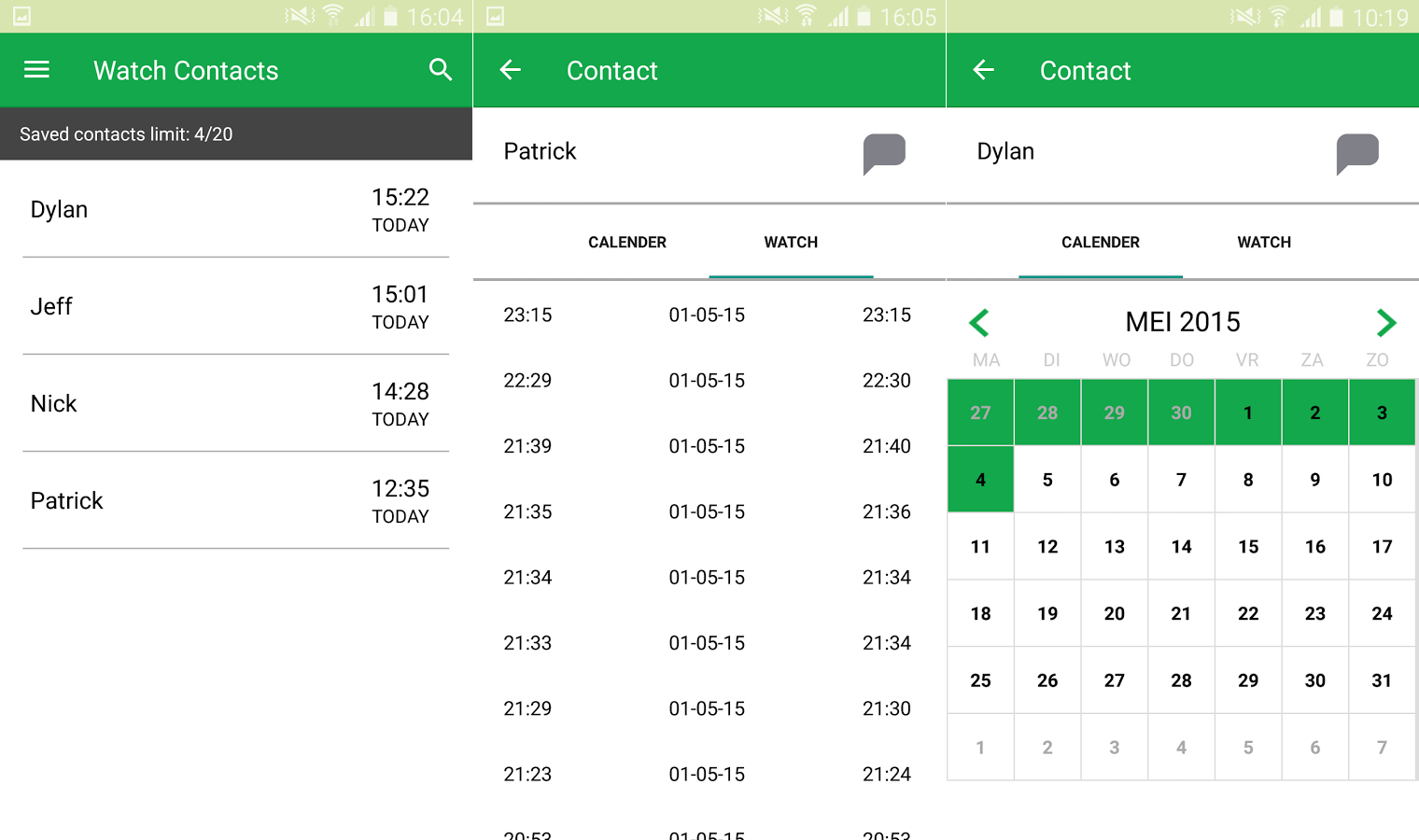Select calendar day 1 highlighted in green
Viewport: 1419px width, 840px height.
point(1248,413)
